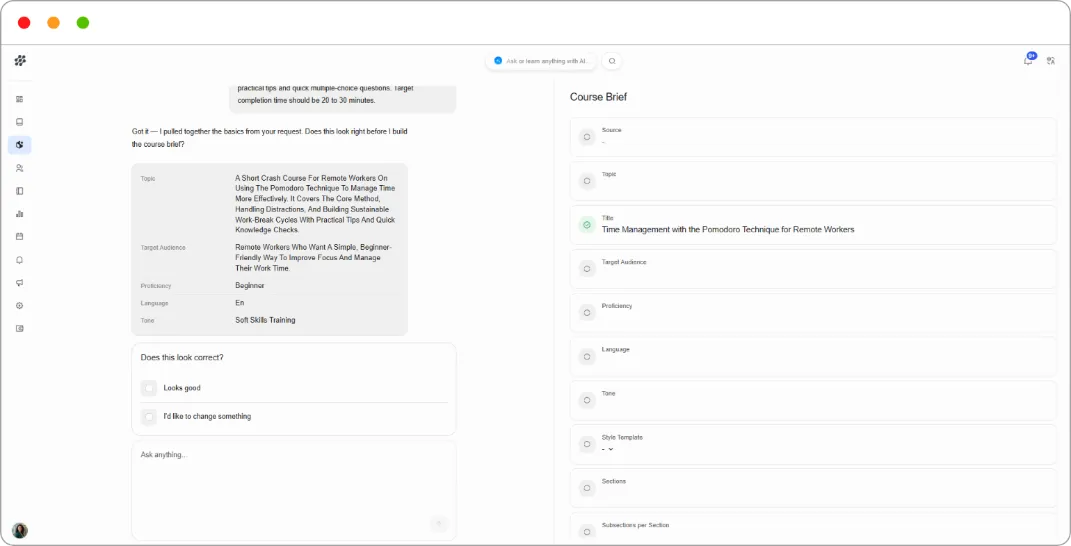The image size is (1071, 546).
Task: Open notifications bell with 9+ badge
Action: [x=1028, y=60]
